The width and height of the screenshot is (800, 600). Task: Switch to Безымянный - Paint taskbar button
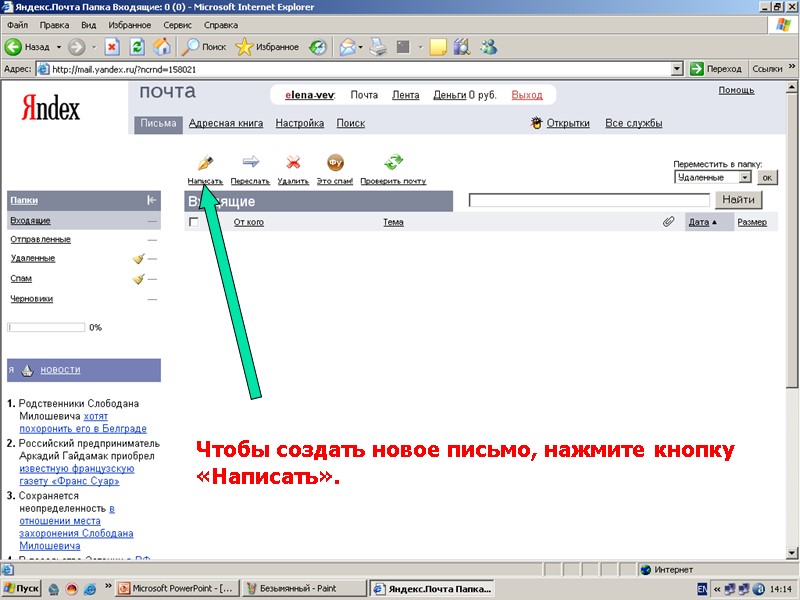[x=304, y=588]
